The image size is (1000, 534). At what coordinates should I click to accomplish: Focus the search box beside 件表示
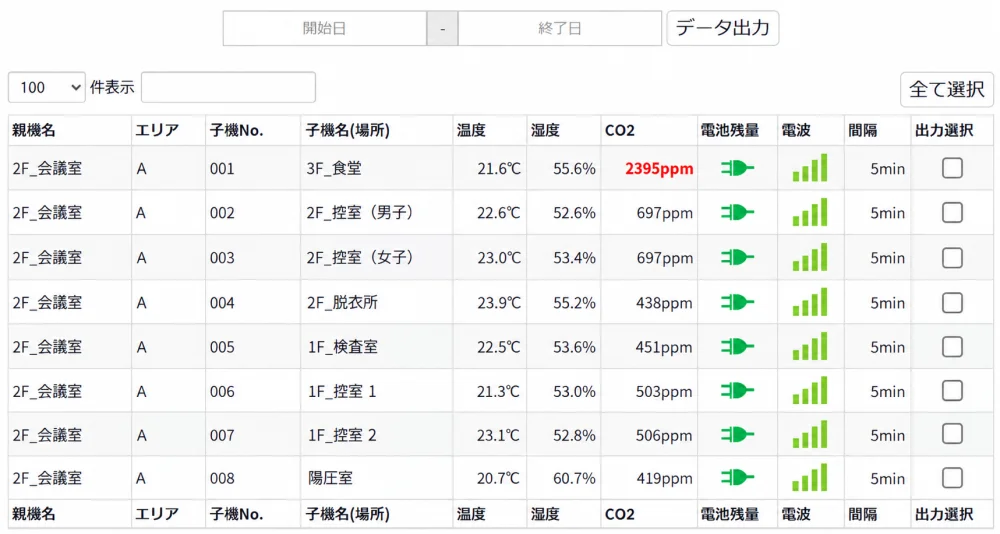coord(228,87)
